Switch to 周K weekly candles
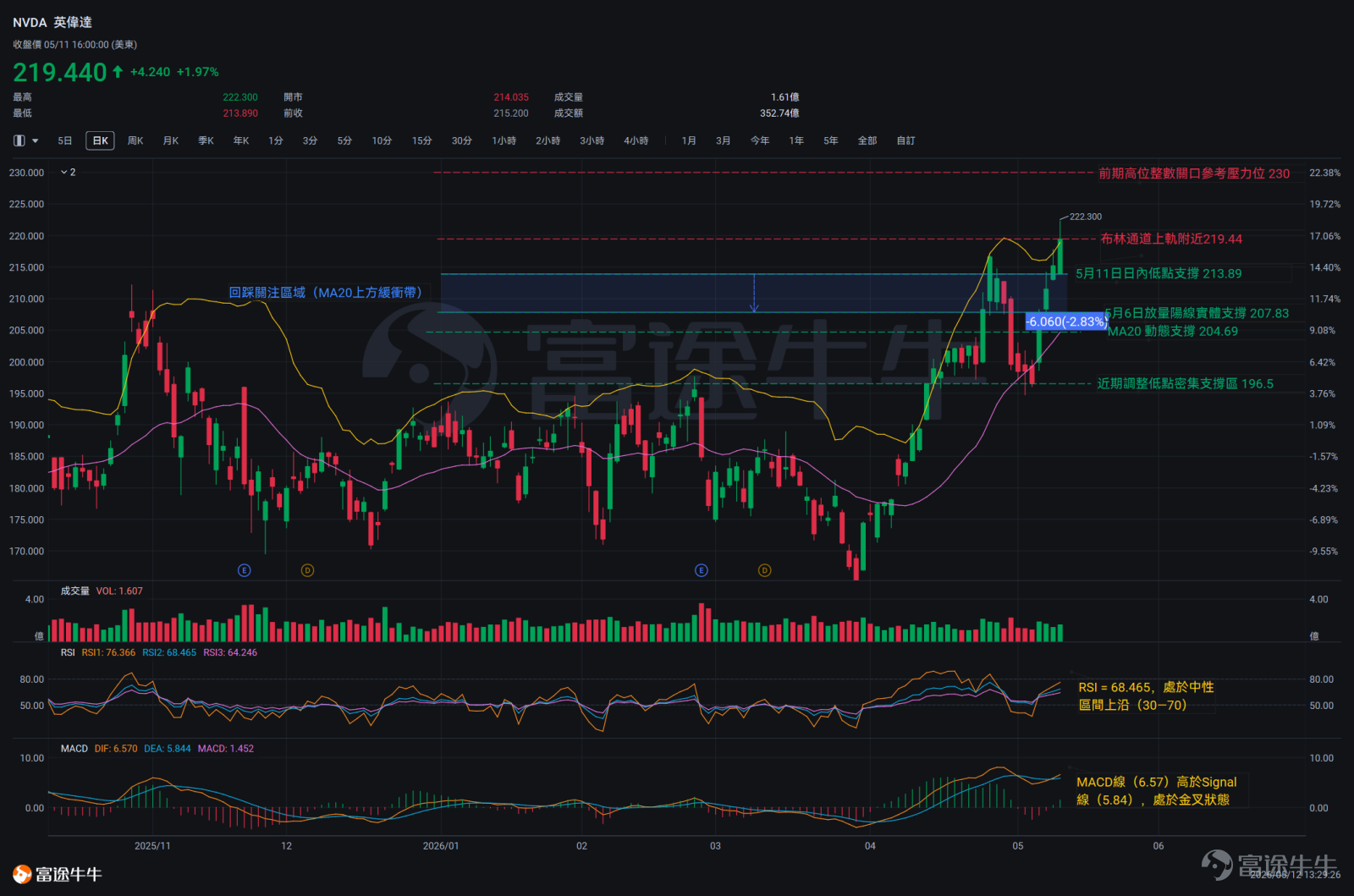The height and width of the screenshot is (896, 1354). (x=135, y=140)
